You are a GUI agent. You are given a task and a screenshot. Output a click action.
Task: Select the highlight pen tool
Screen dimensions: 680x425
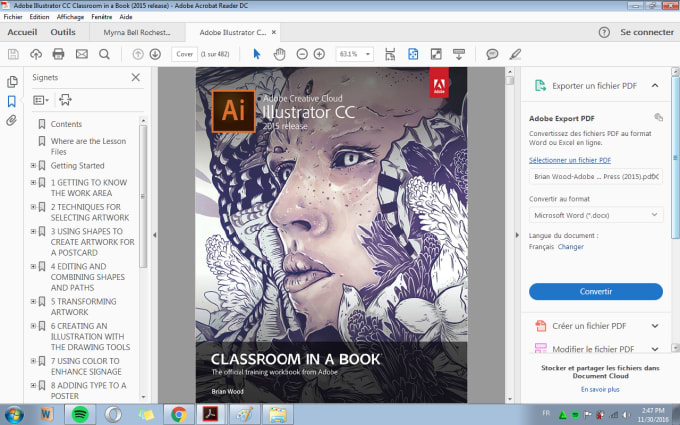[x=515, y=54]
